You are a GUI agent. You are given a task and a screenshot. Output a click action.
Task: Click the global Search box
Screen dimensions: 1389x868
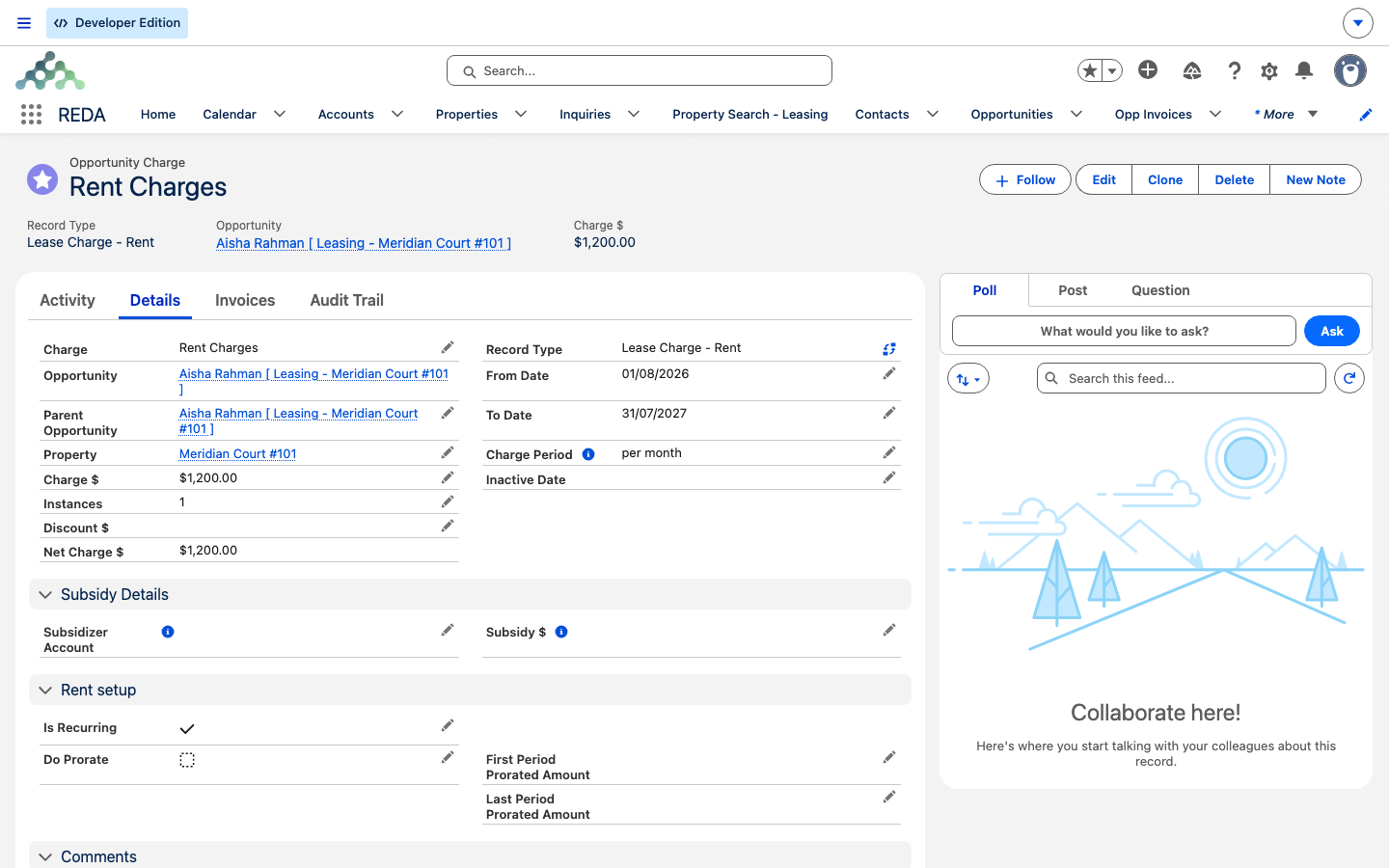[x=640, y=70]
